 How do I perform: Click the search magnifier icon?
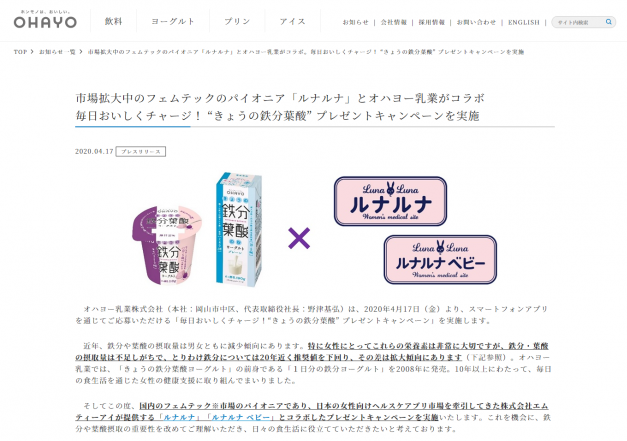click(609, 22)
